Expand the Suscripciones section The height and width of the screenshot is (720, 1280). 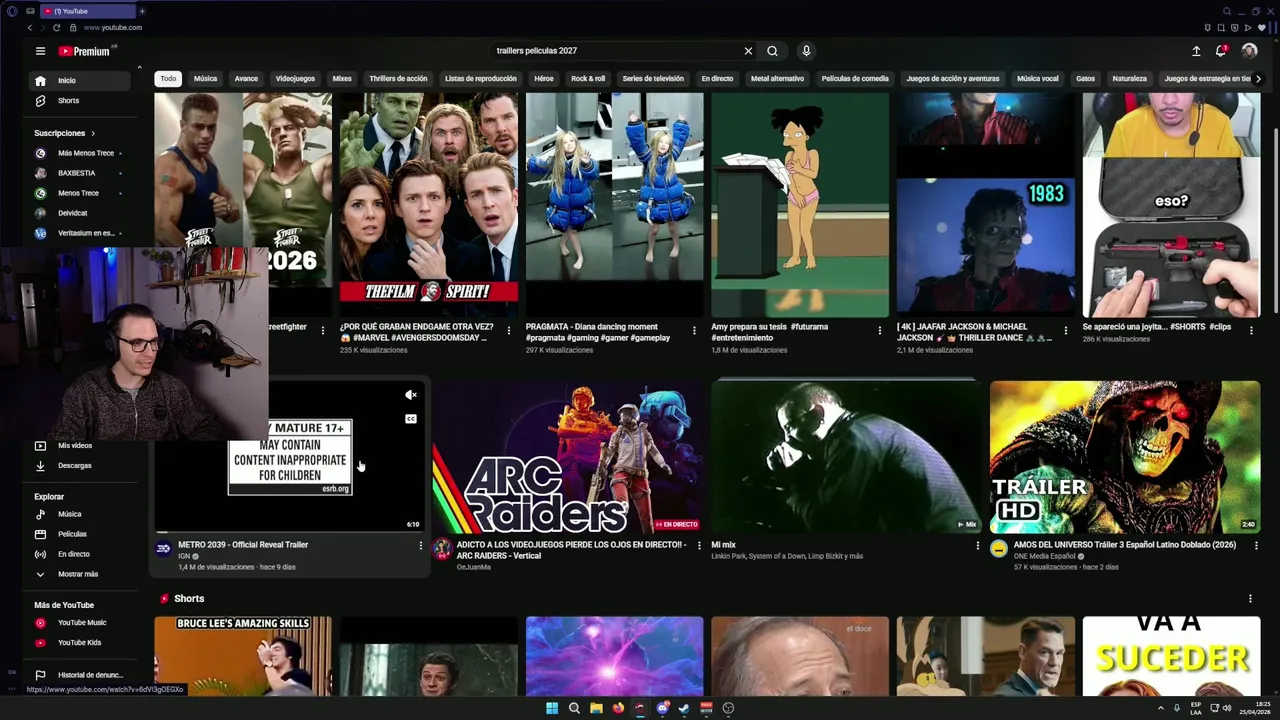pos(65,133)
